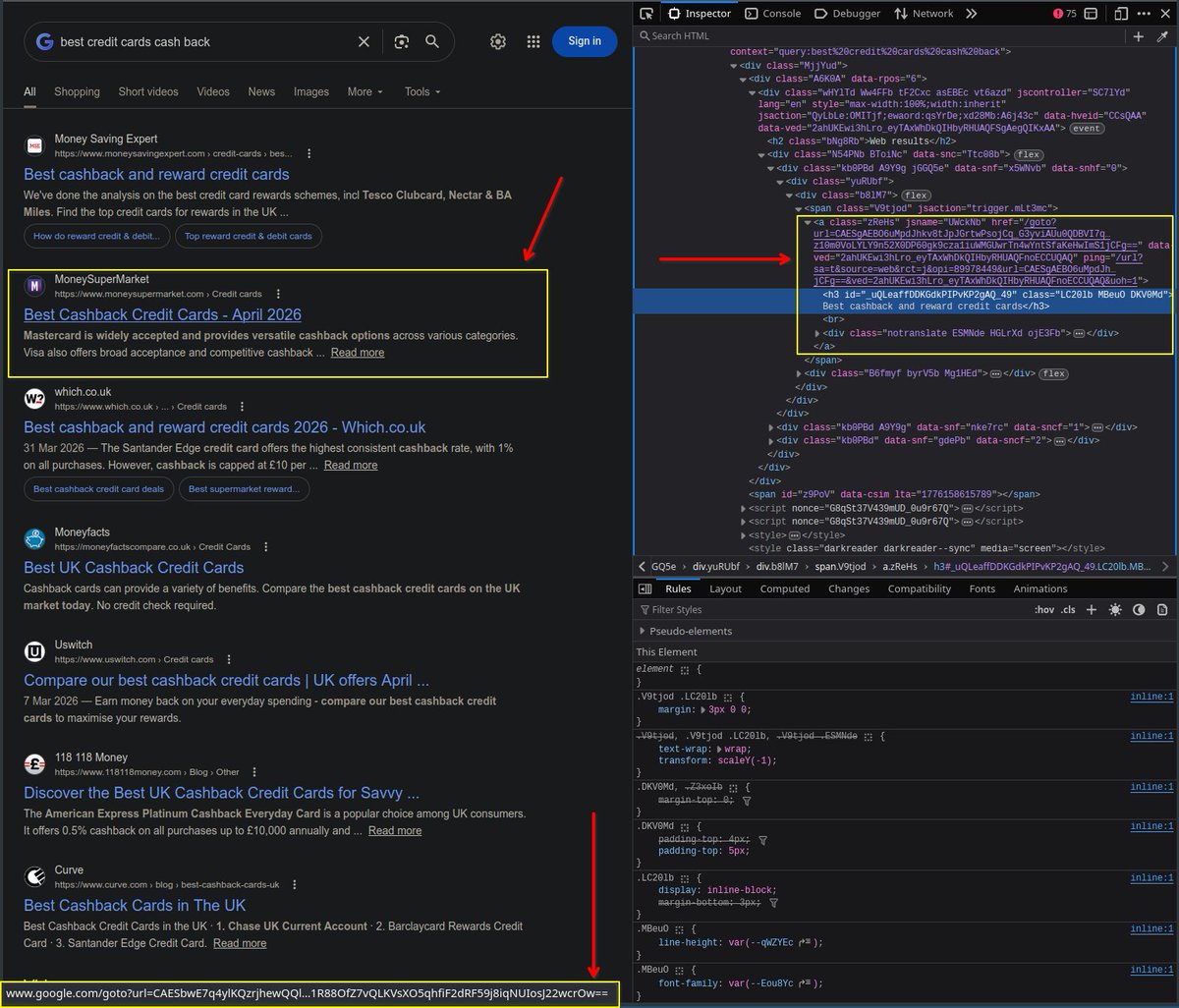
Task: Click 'Best cashback credit card deals' chip
Action: click(99, 488)
